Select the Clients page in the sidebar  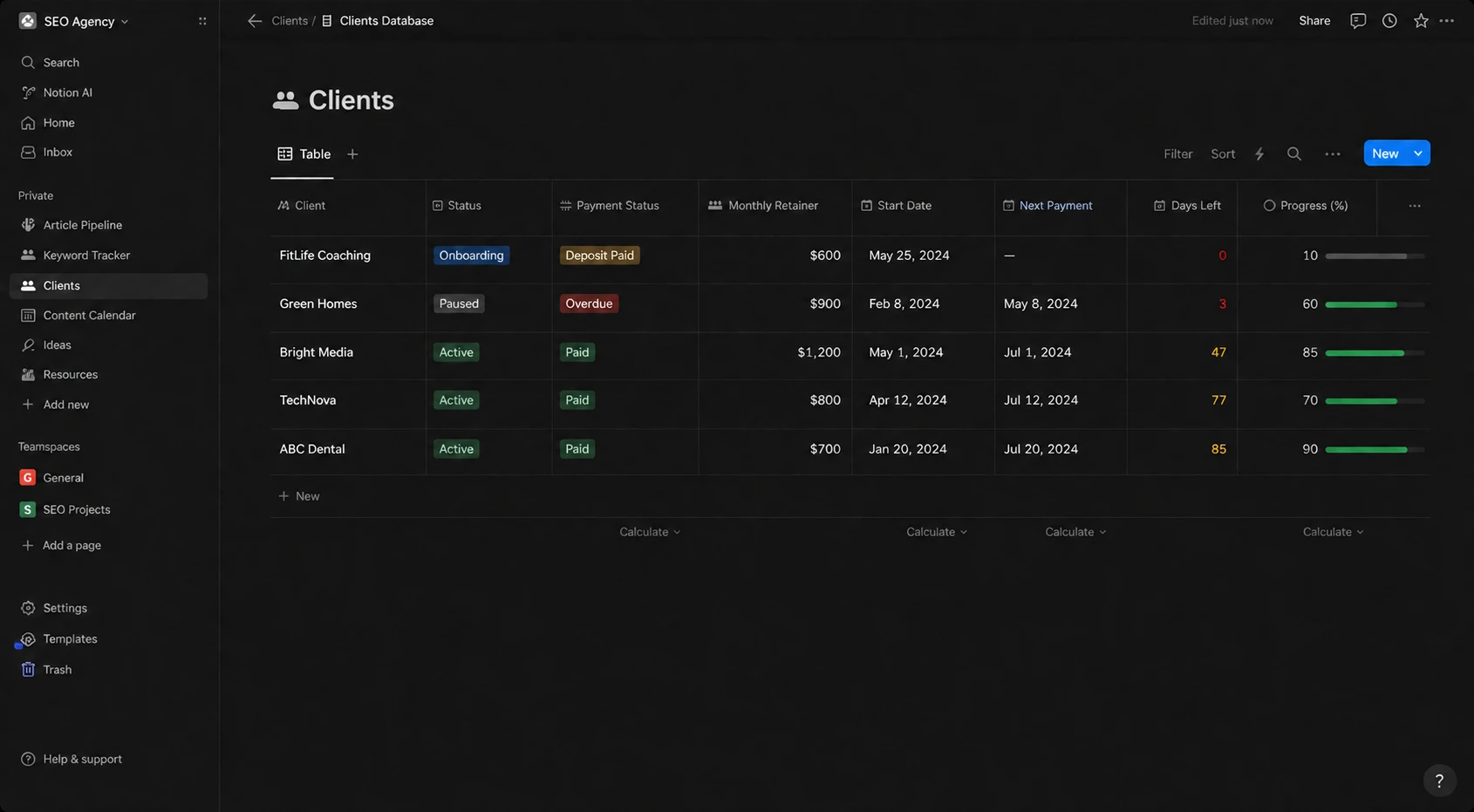tap(108, 286)
